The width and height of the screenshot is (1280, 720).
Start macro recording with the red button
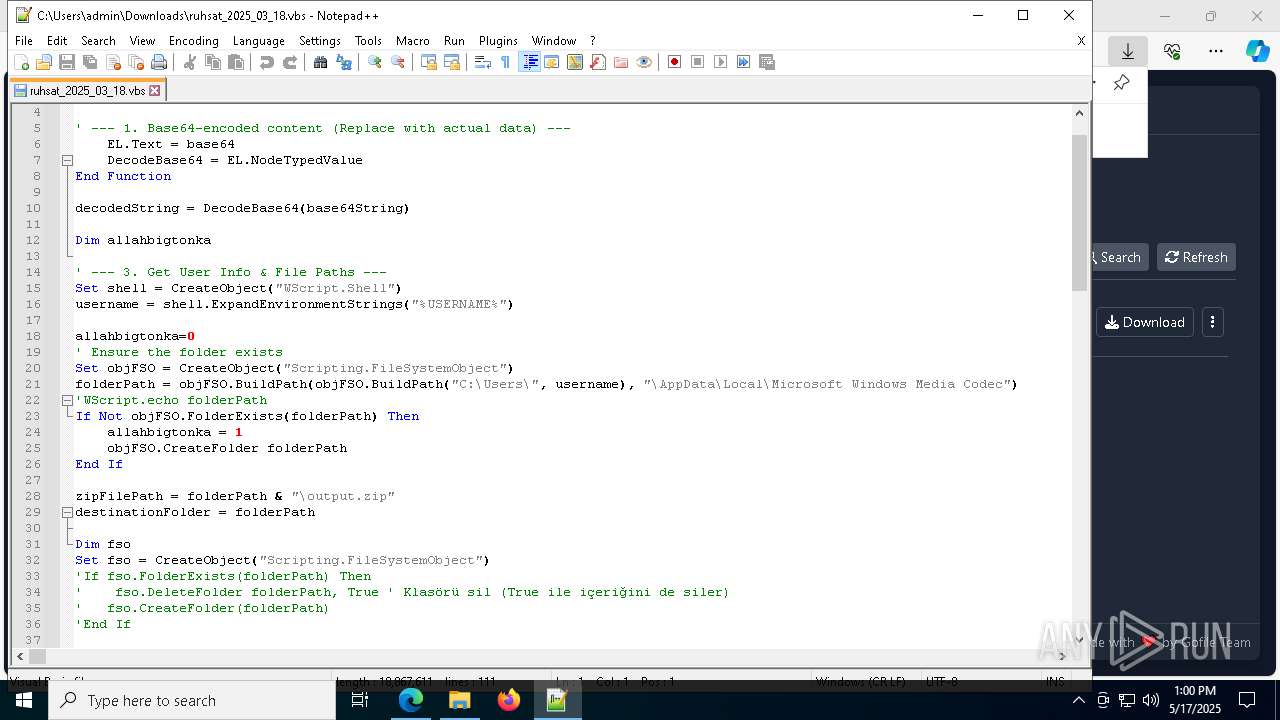coord(675,62)
